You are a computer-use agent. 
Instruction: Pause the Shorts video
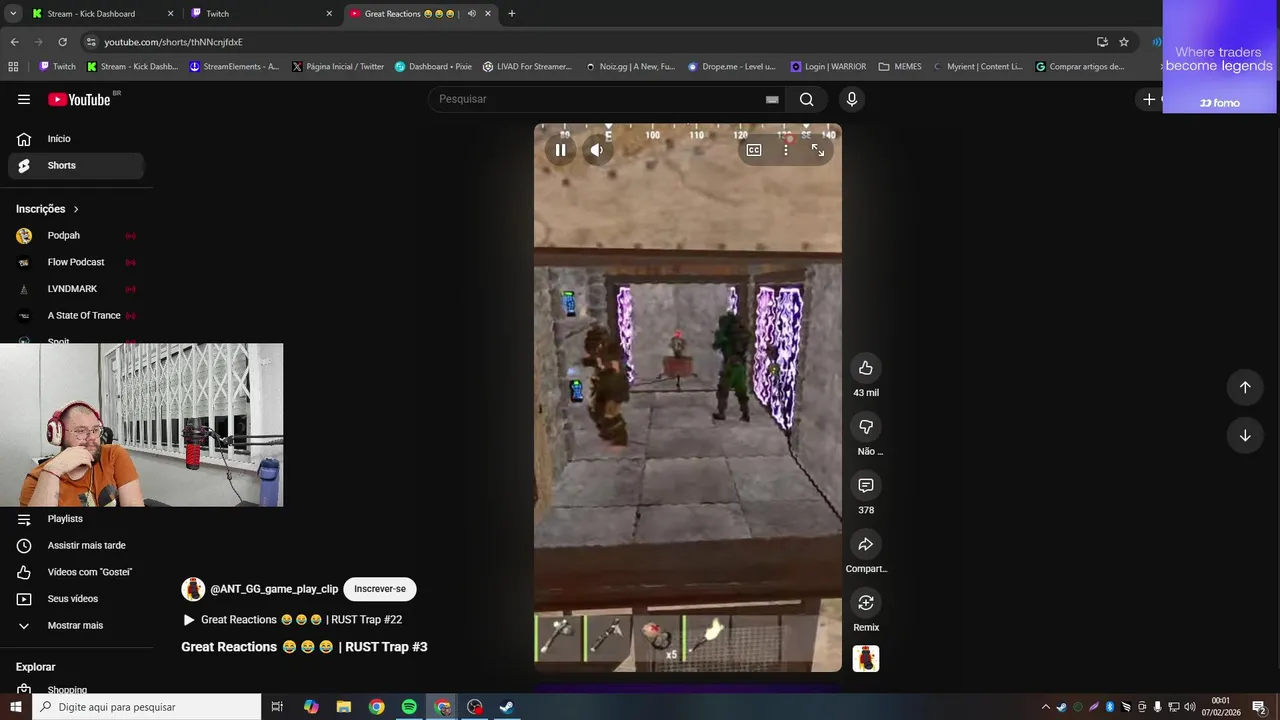560,150
